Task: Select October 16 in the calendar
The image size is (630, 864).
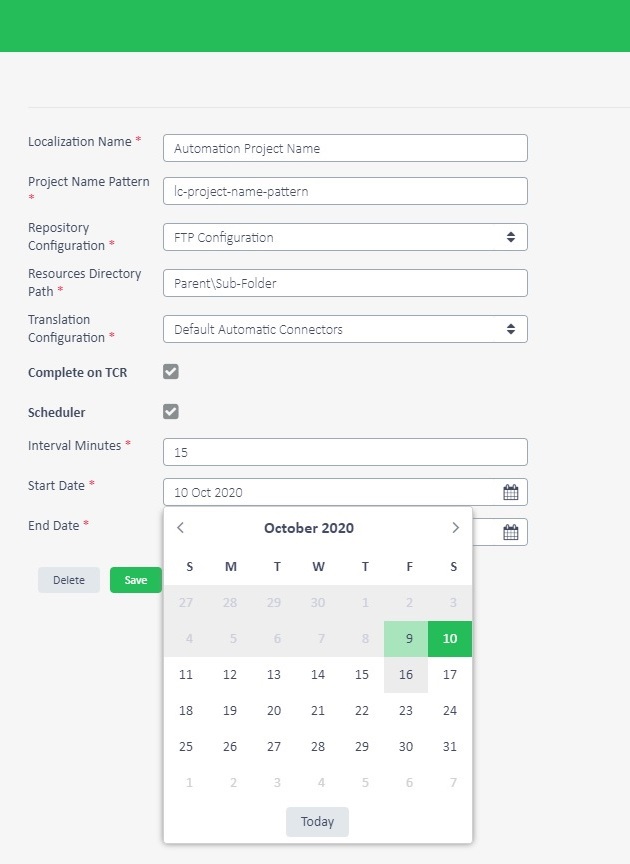Action: pyautogui.click(x=406, y=674)
